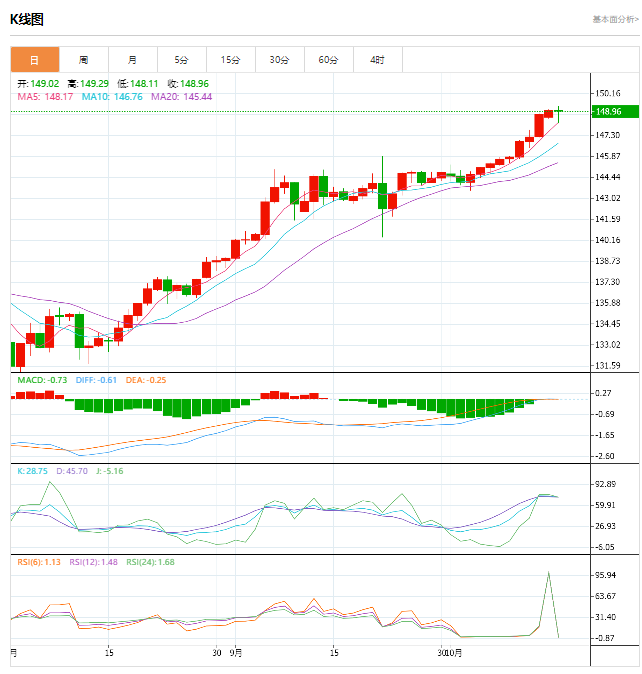The height and width of the screenshot is (674, 642).
Task: Click the MACD: -0.73 label
Action: coord(42,380)
